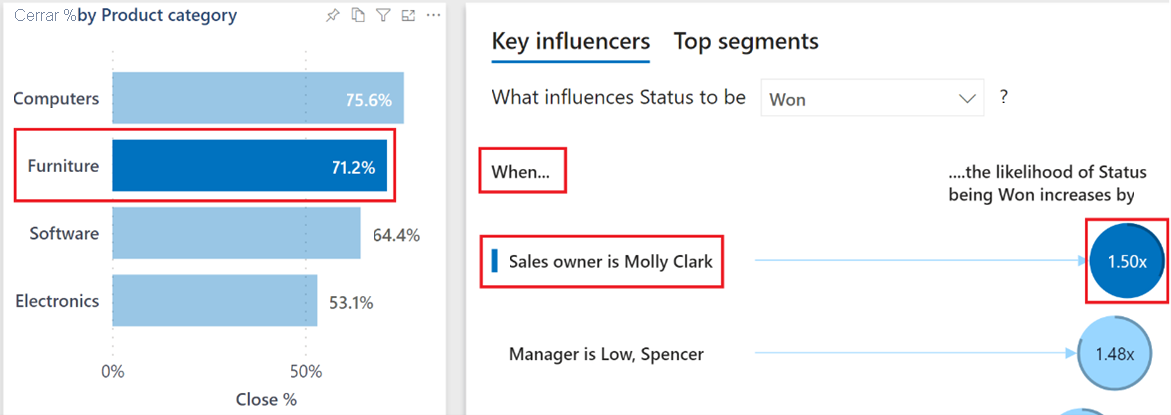Image resolution: width=1171 pixels, height=415 pixels.
Task: Click the 1.50x influencer bubble
Action: pos(1126,261)
